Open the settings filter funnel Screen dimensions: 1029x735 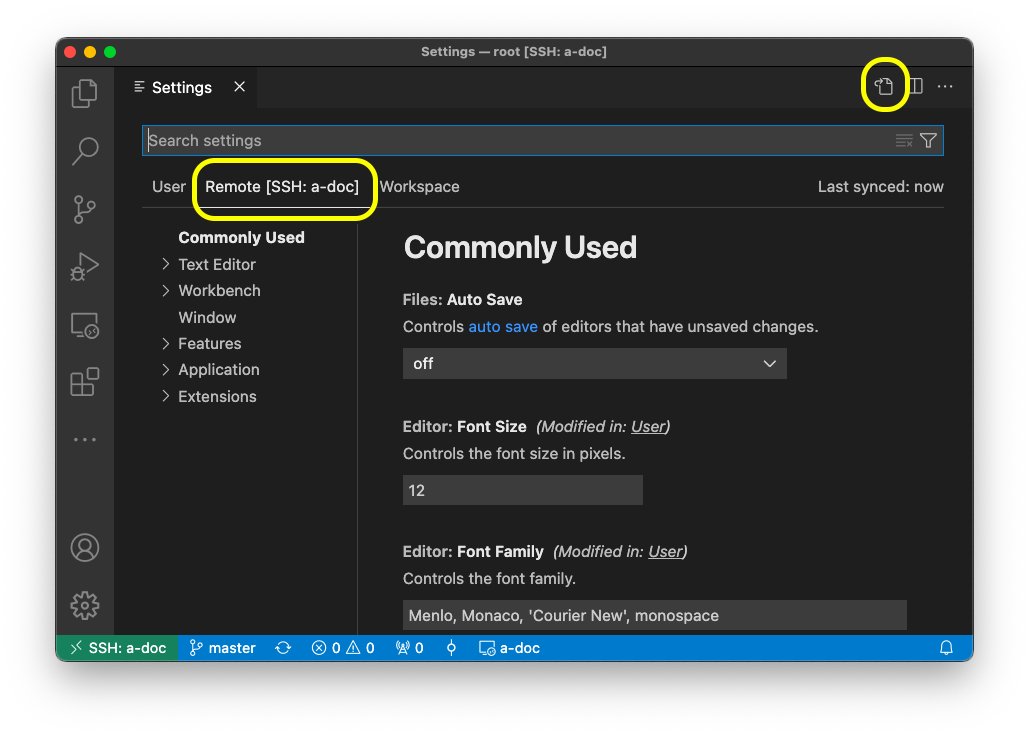pyautogui.click(x=928, y=140)
